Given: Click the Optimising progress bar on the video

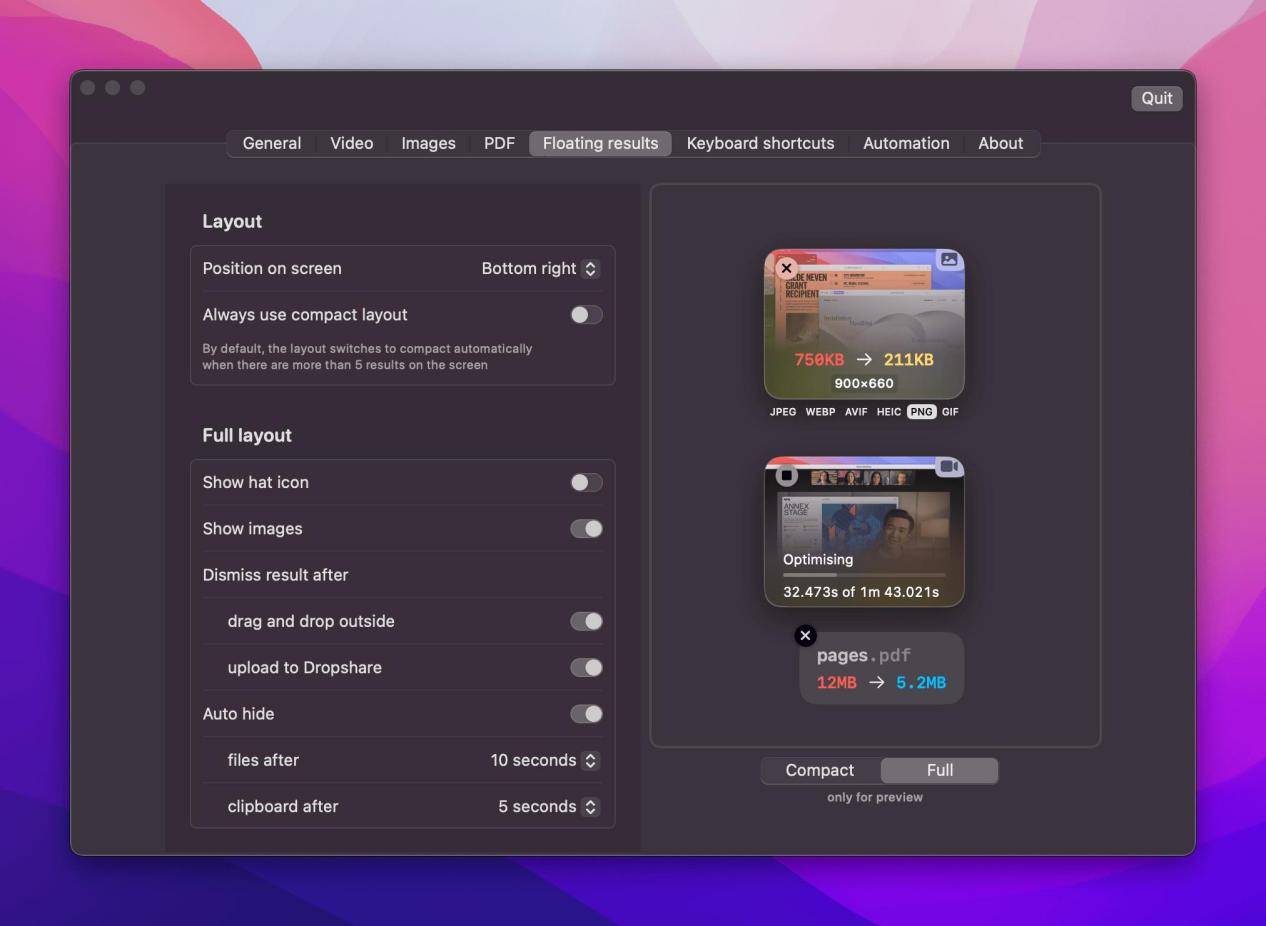Looking at the screenshot, I should point(864,575).
